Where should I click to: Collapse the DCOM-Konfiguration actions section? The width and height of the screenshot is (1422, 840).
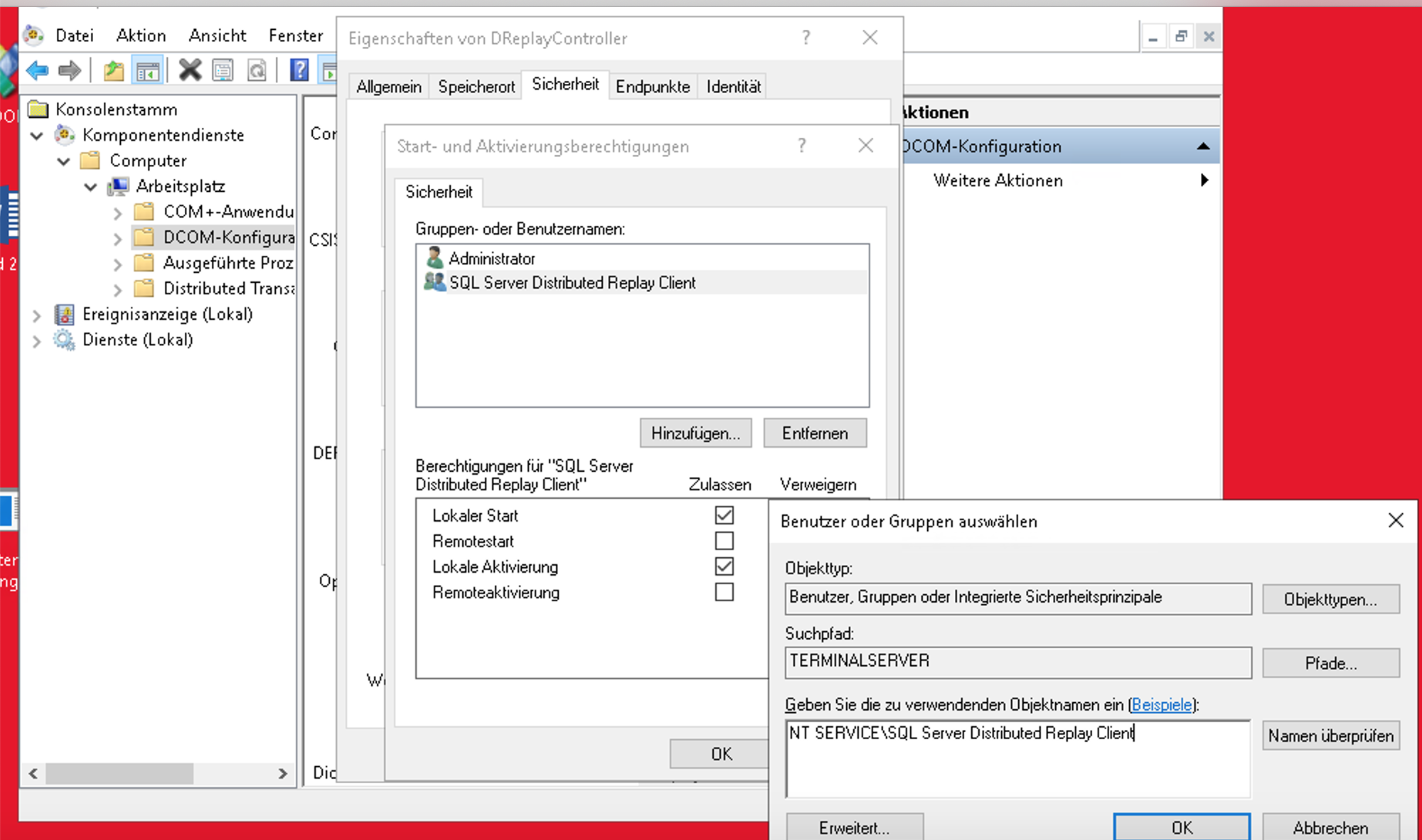1203,146
